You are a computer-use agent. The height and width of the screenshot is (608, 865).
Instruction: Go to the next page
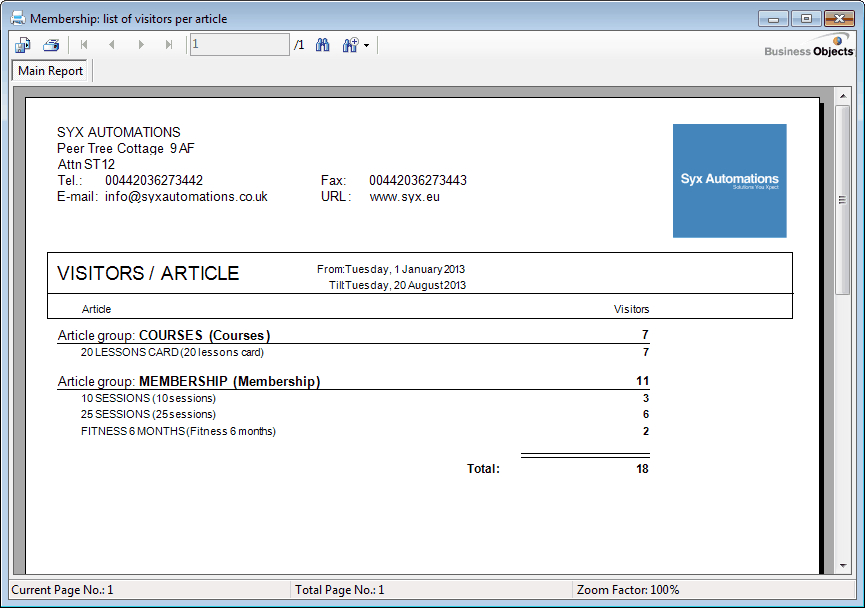[x=141, y=45]
